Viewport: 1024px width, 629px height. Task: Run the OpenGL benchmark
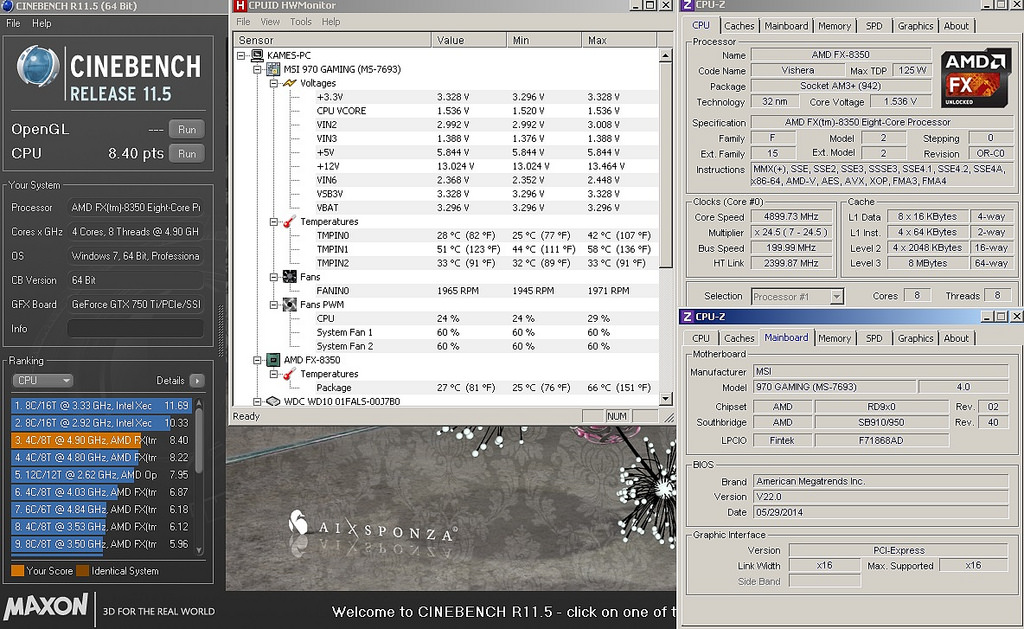(x=187, y=129)
